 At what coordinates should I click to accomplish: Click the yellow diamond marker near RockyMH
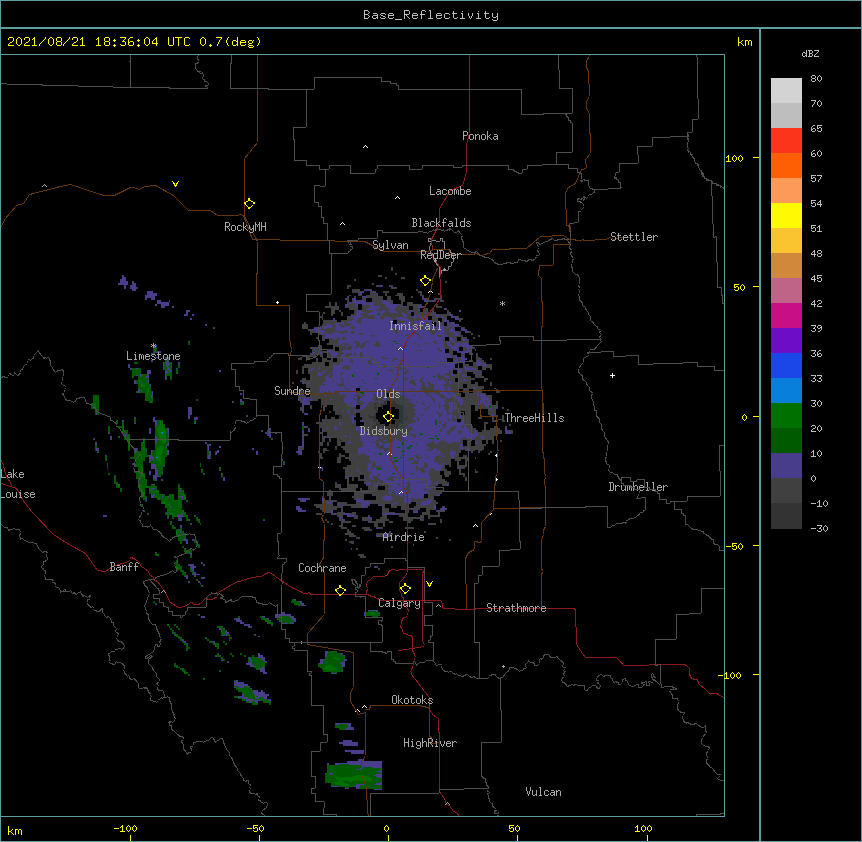coord(249,204)
